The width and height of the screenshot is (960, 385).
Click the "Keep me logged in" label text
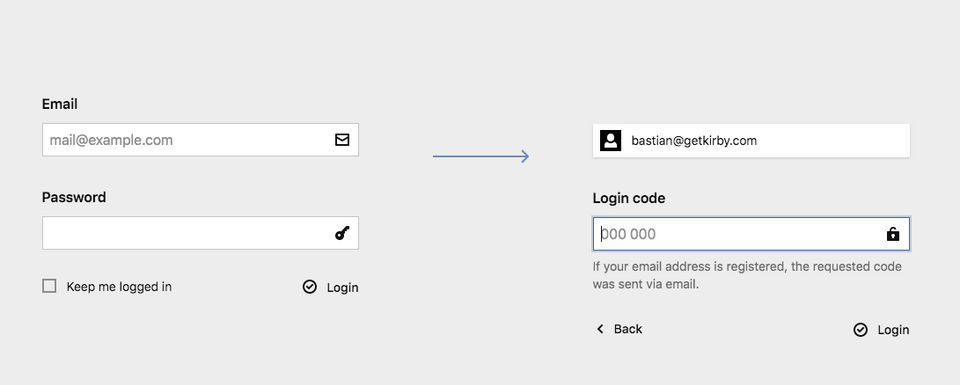coord(119,287)
